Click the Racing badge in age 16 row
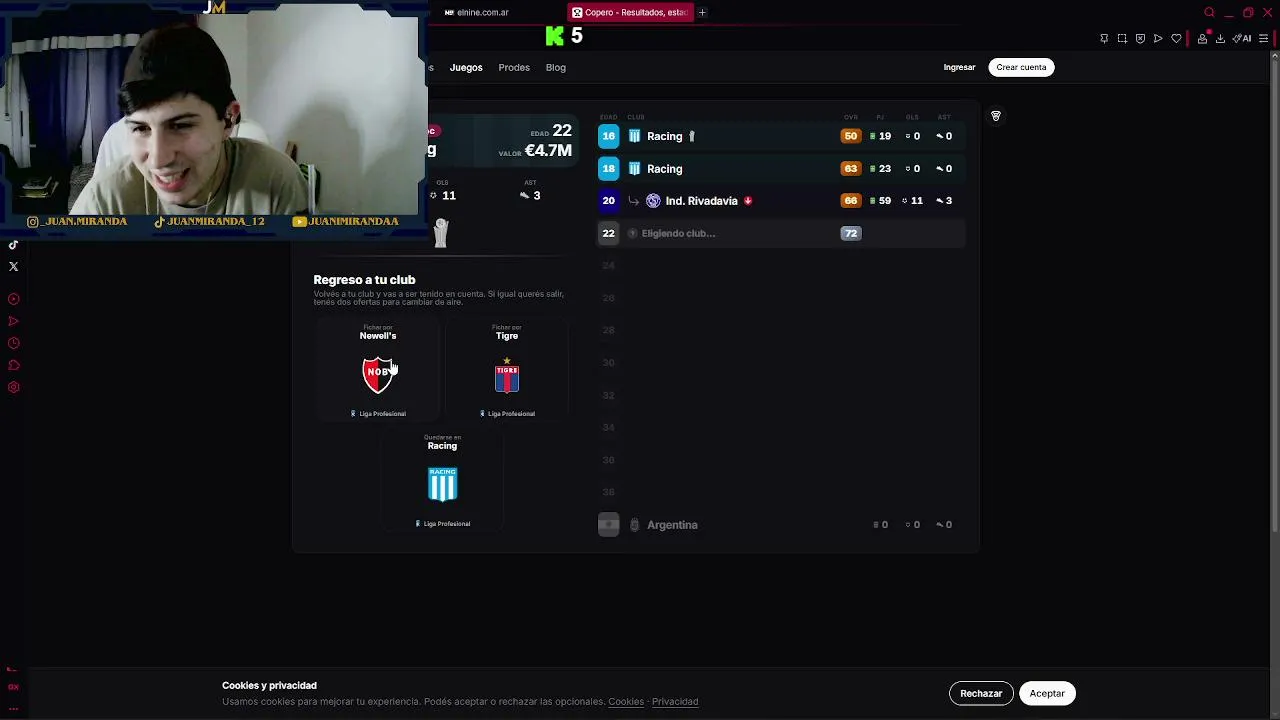 pyautogui.click(x=634, y=136)
